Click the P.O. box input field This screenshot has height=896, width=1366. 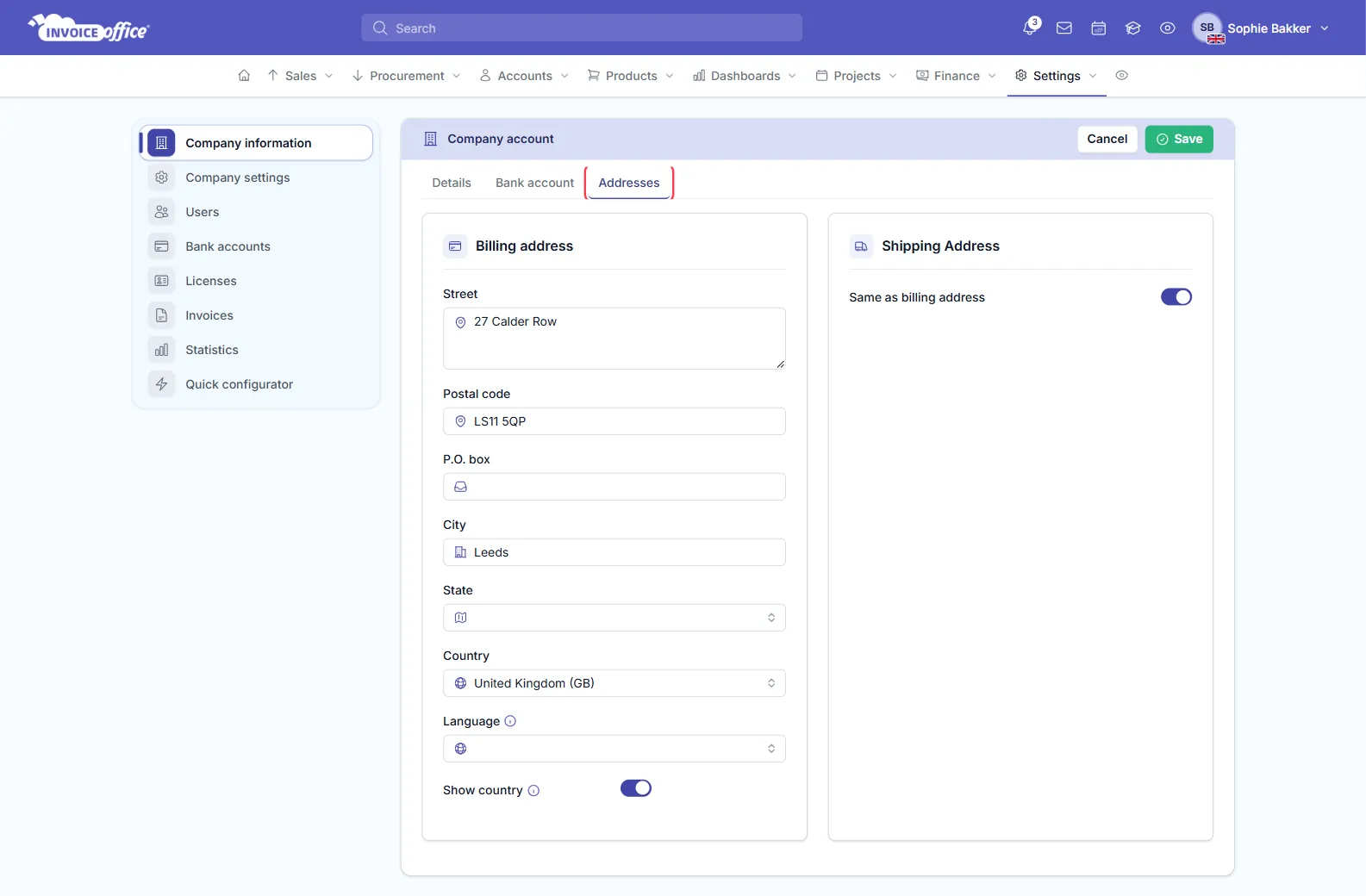(614, 487)
